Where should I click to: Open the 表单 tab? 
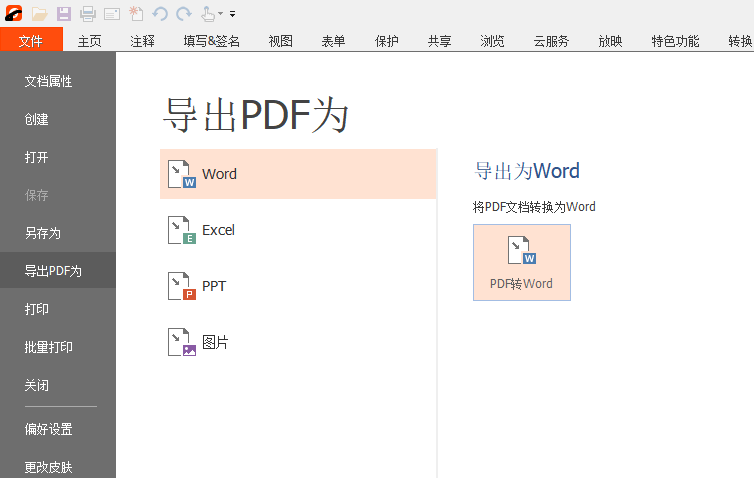click(x=333, y=41)
